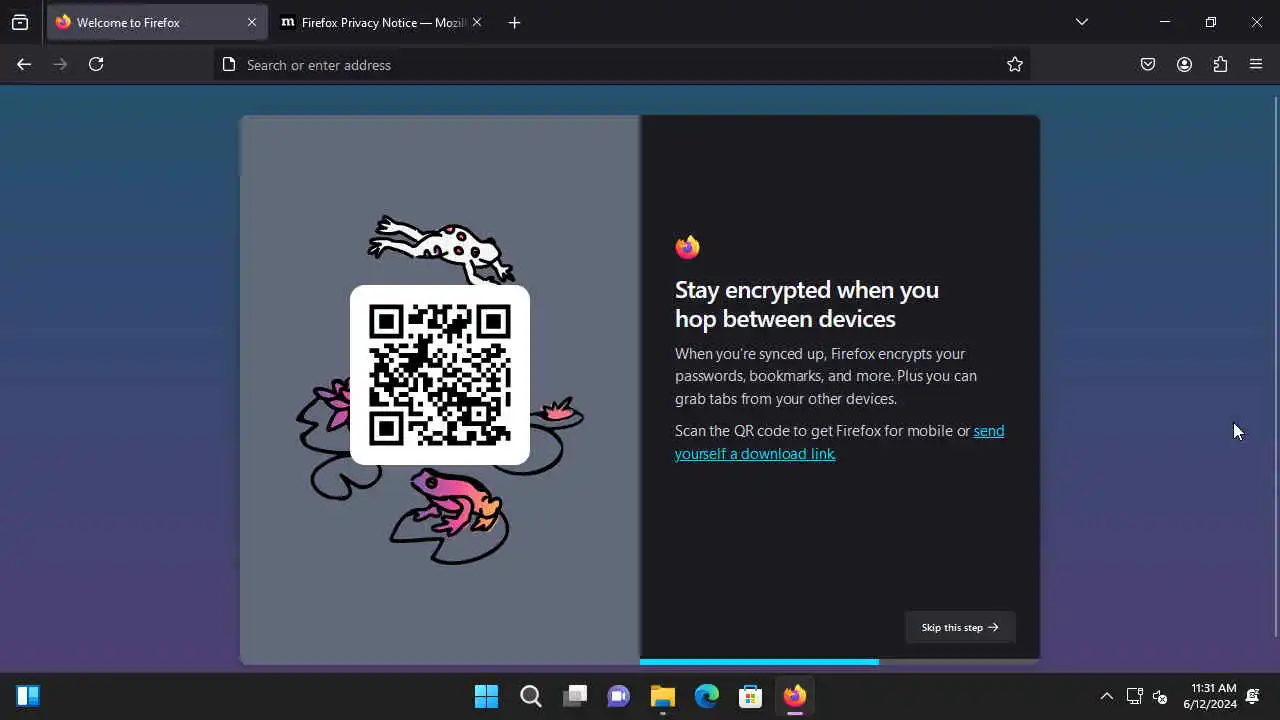Open Microsoft Store from taskbar

751,696
